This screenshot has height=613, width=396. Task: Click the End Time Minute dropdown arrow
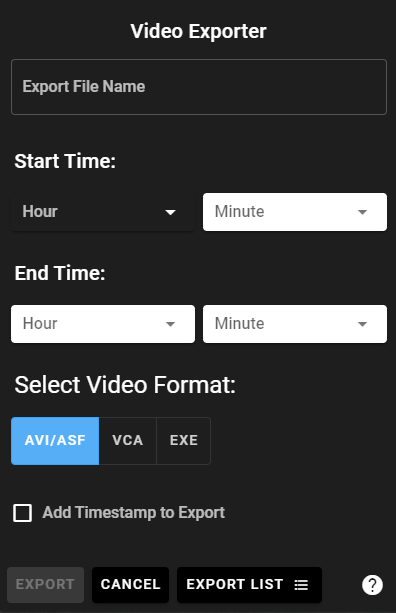(362, 324)
